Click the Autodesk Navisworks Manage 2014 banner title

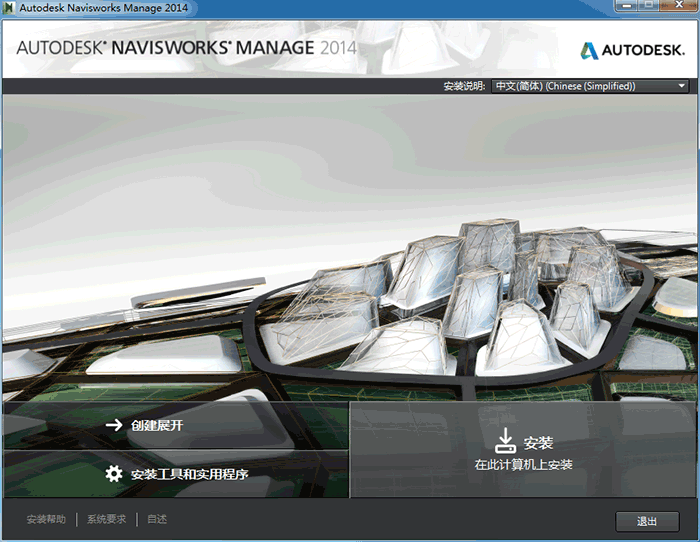186,48
